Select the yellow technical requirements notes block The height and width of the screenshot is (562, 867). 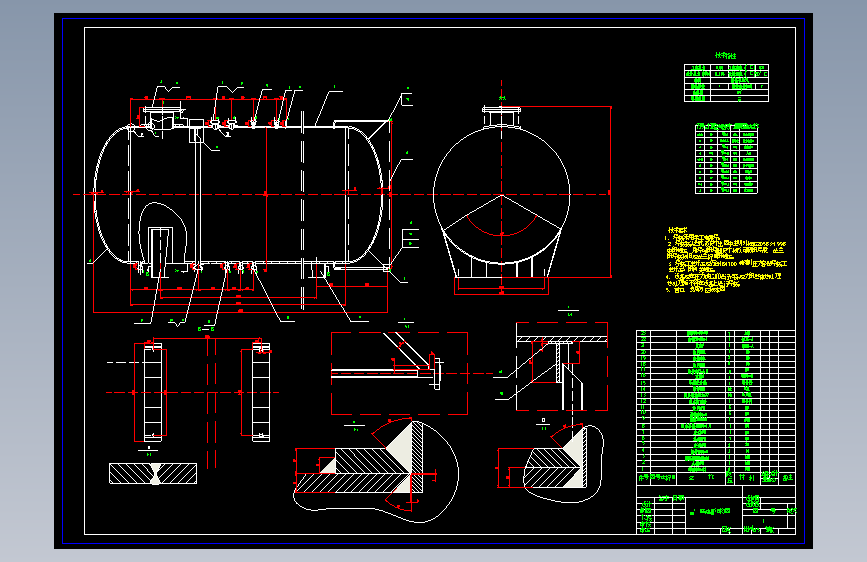click(x=726, y=260)
